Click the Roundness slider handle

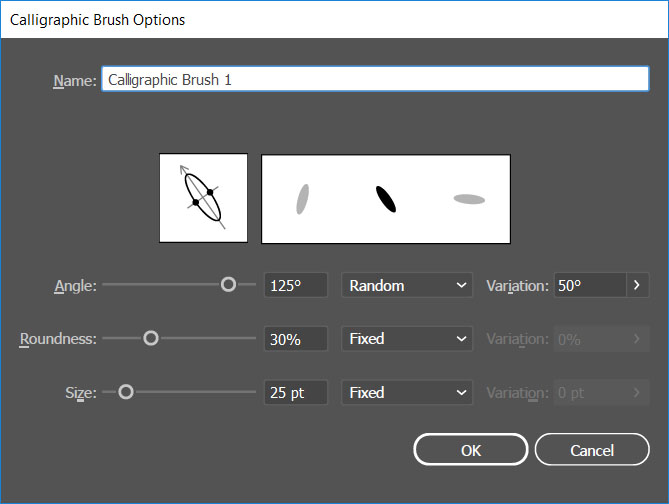(151, 339)
